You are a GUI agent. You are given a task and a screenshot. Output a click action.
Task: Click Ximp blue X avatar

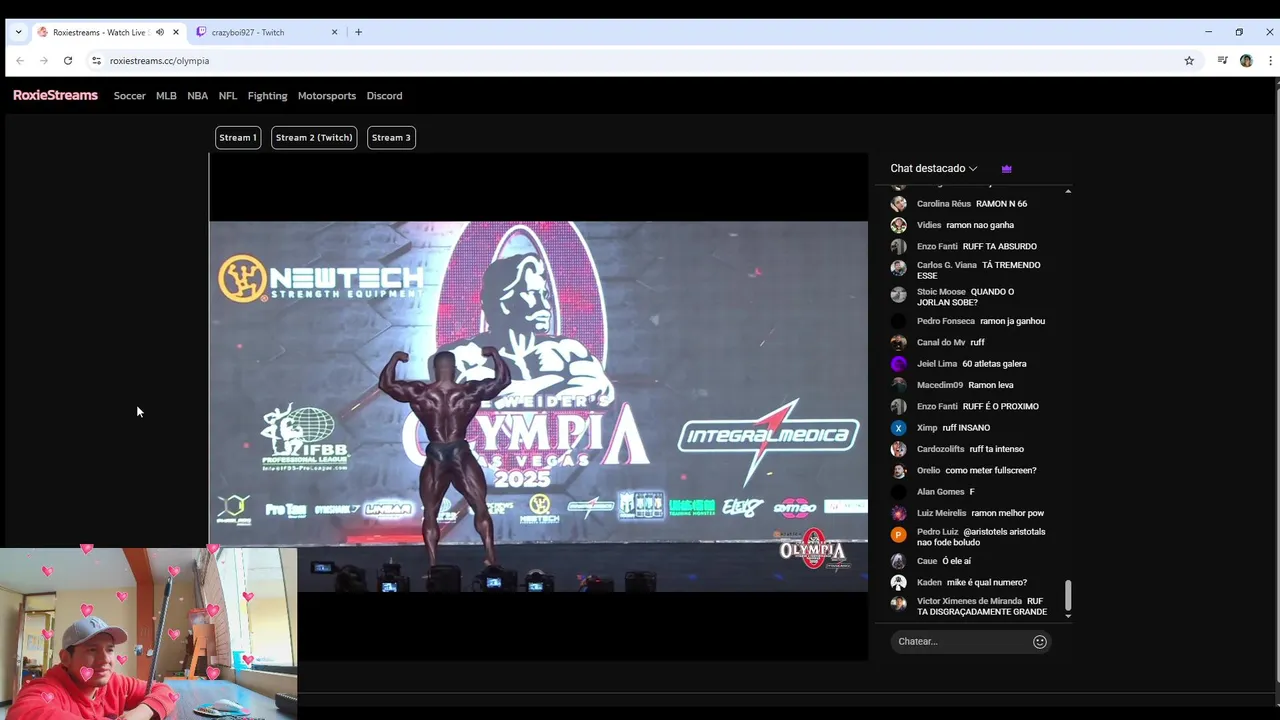[x=898, y=428]
